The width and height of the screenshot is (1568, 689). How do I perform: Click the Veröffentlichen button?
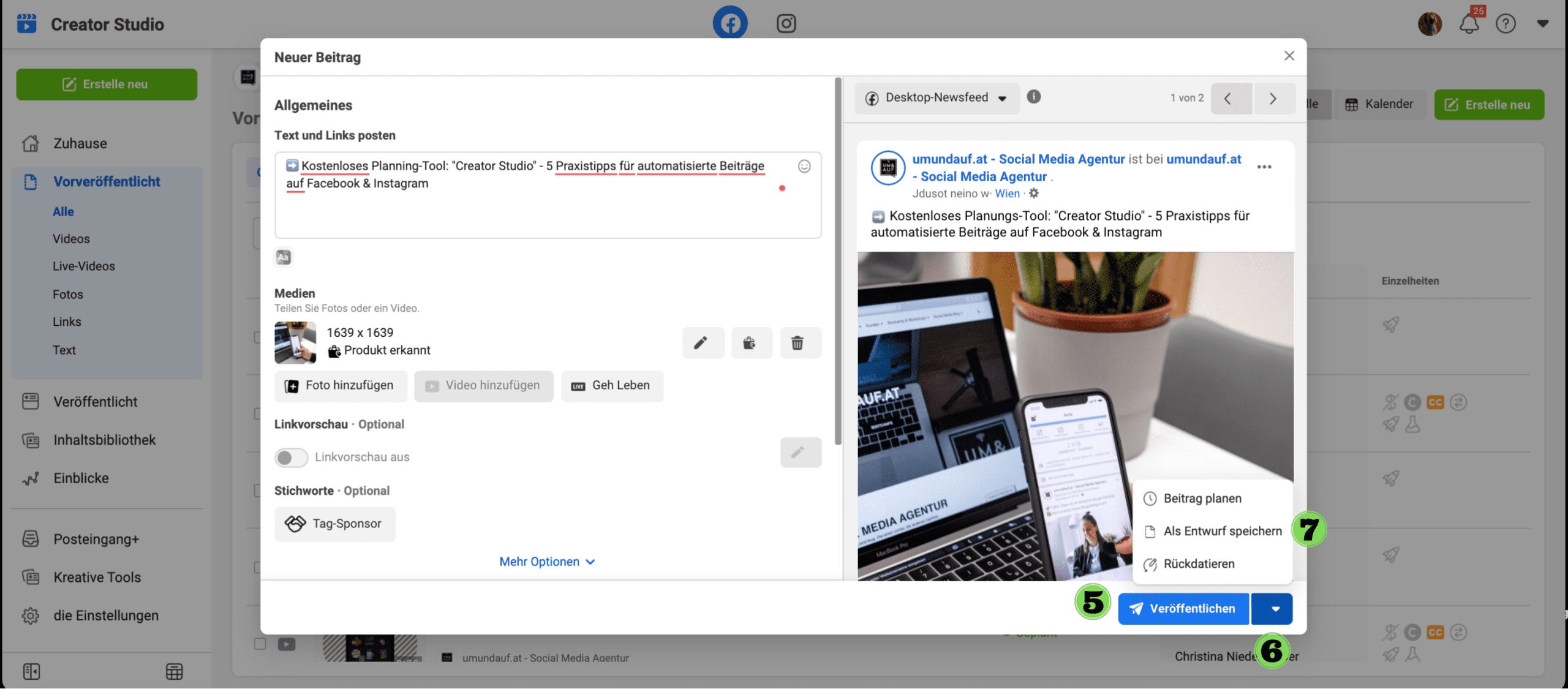tap(1183, 609)
